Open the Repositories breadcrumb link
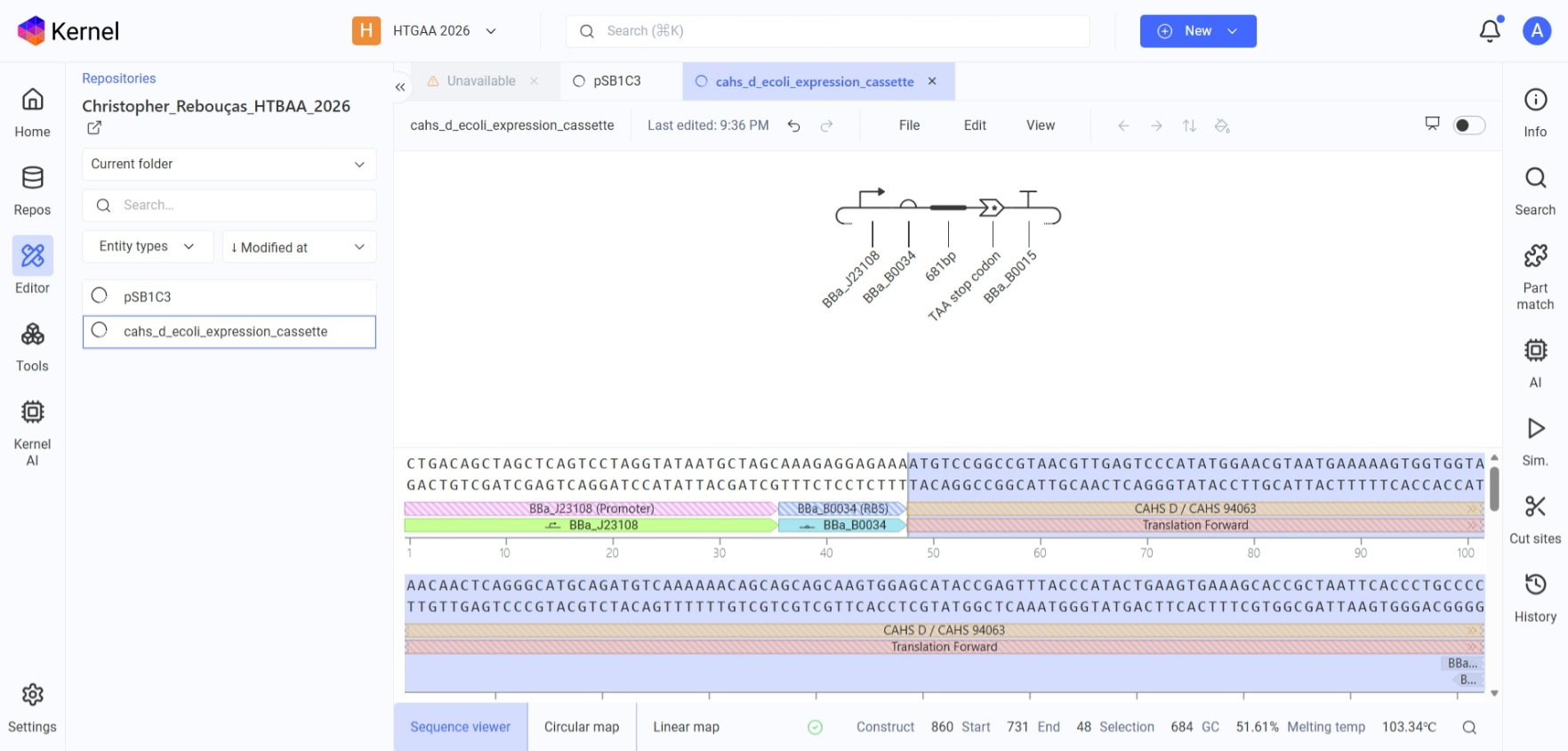Screen dimensions: 1568x751 pyautogui.click(x=119, y=78)
